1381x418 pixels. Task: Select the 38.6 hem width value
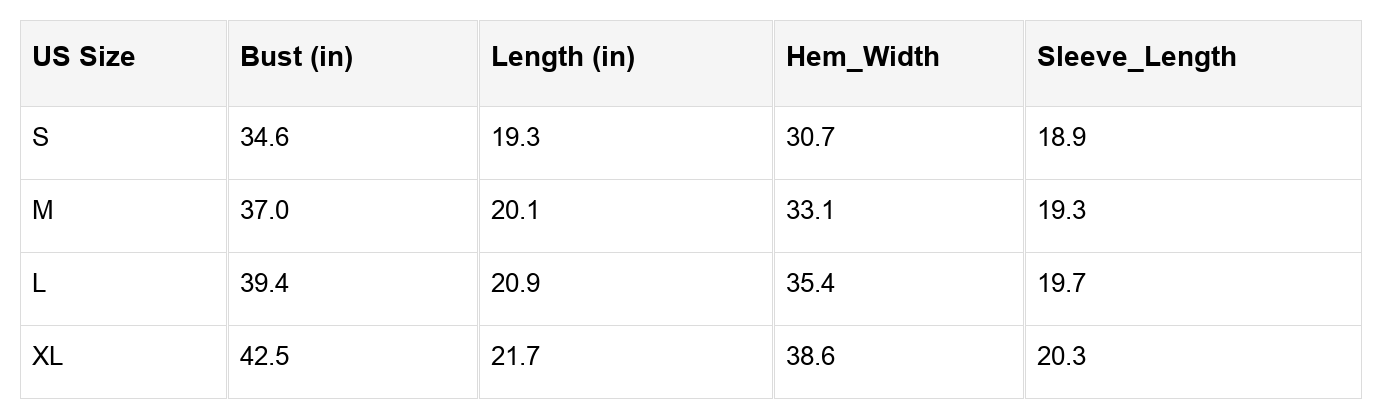(810, 357)
